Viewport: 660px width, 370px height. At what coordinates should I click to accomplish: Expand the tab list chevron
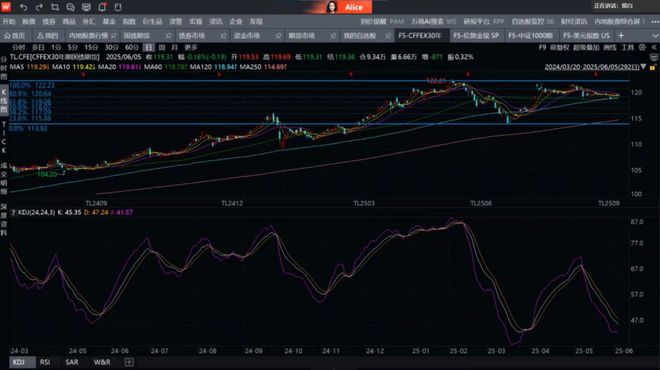pyautogui.click(x=655, y=36)
